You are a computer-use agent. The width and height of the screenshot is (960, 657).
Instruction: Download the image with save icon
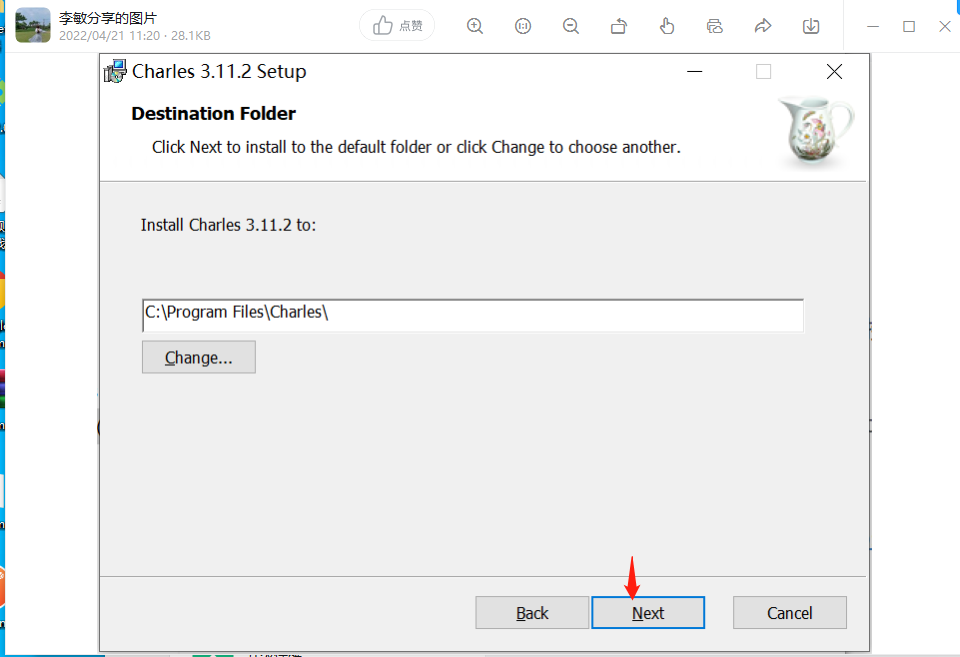pos(811,26)
